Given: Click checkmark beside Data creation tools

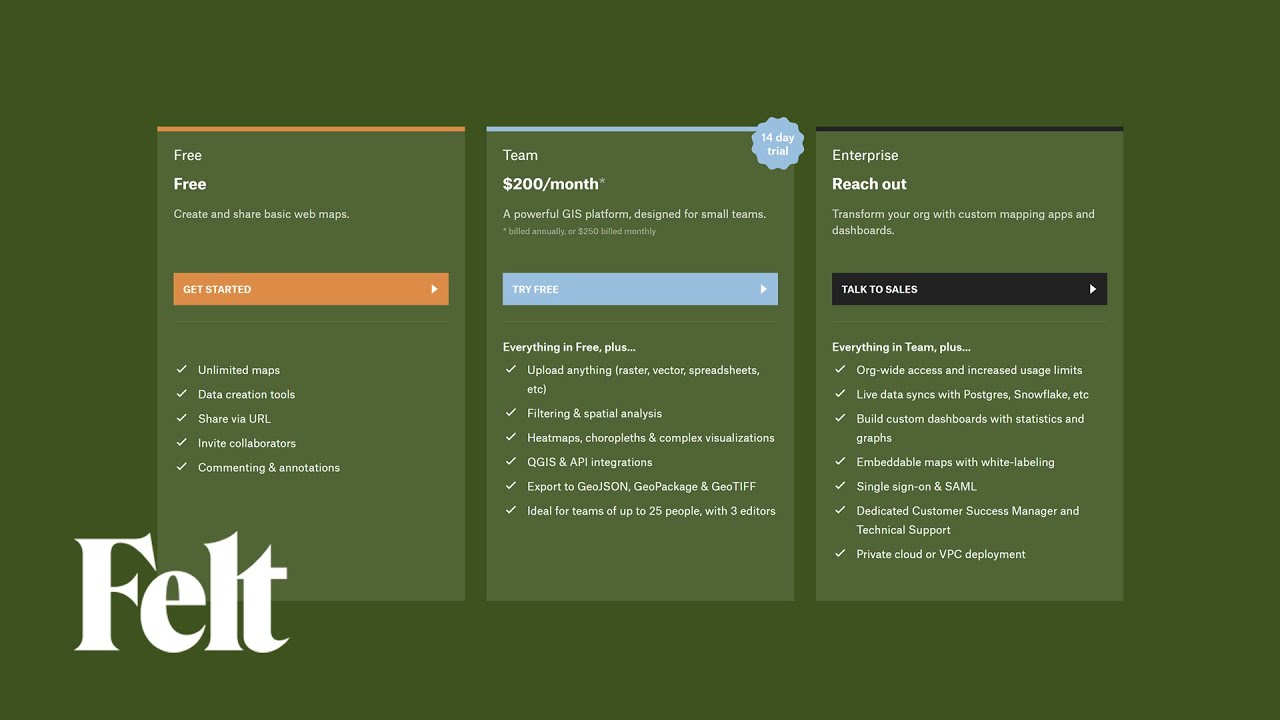Looking at the screenshot, I should click(181, 394).
